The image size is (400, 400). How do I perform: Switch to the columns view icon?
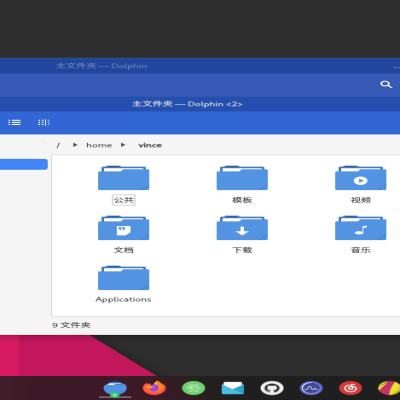[44, 122]
